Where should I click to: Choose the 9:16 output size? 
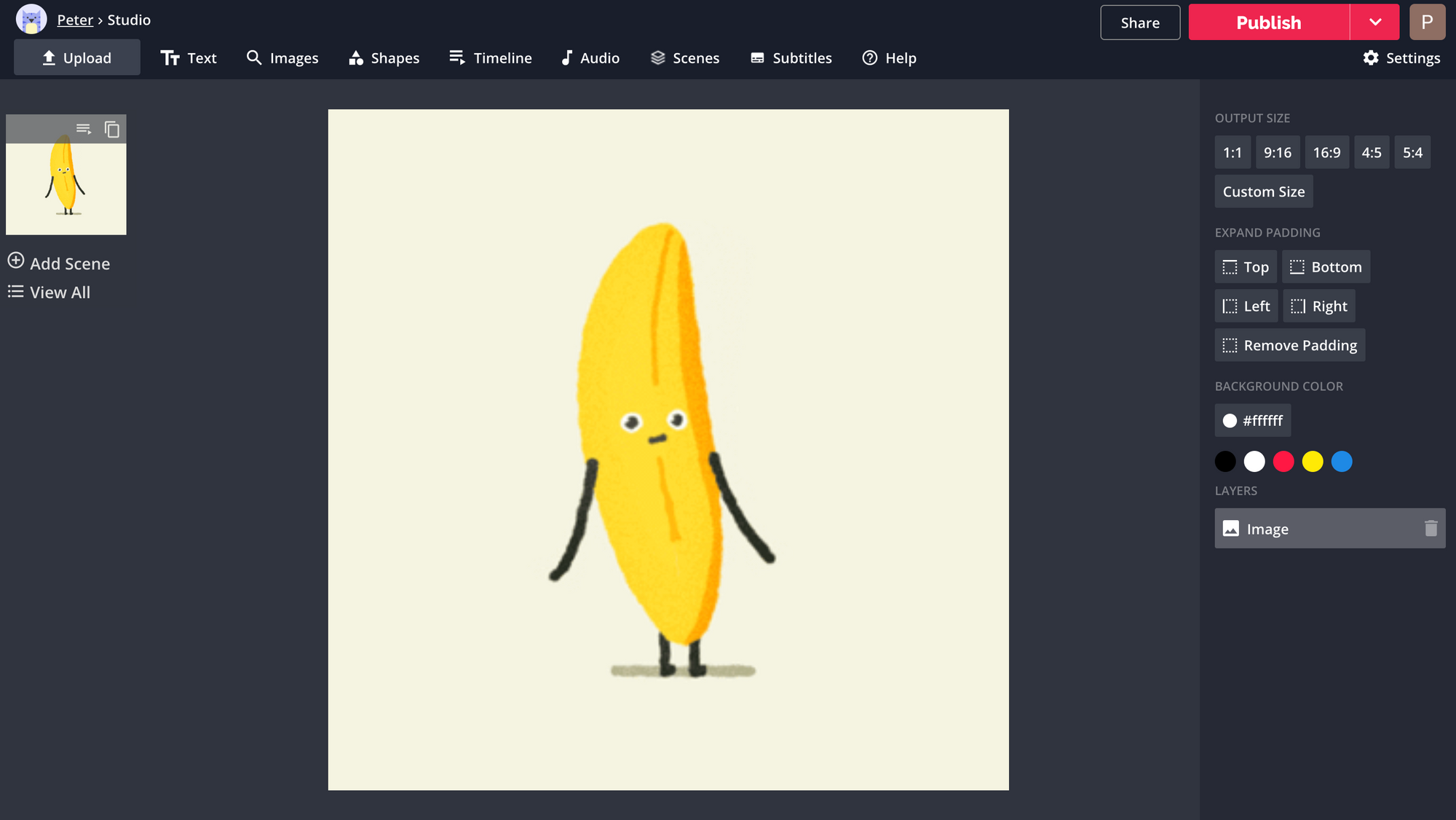(1277, 153)
